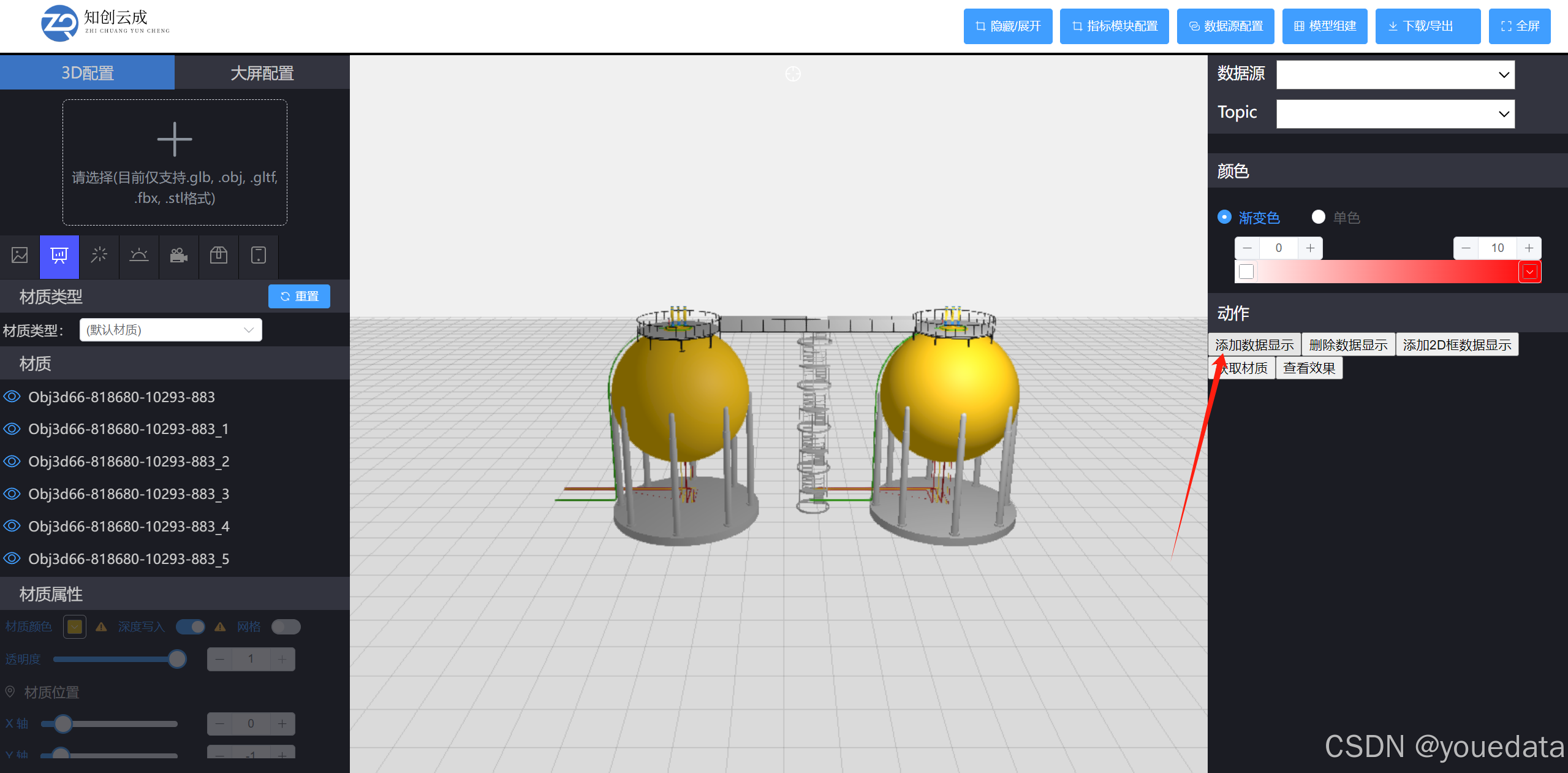
Task: Open the sunrise lighting icon tab
Action: [x=139, y=255]
